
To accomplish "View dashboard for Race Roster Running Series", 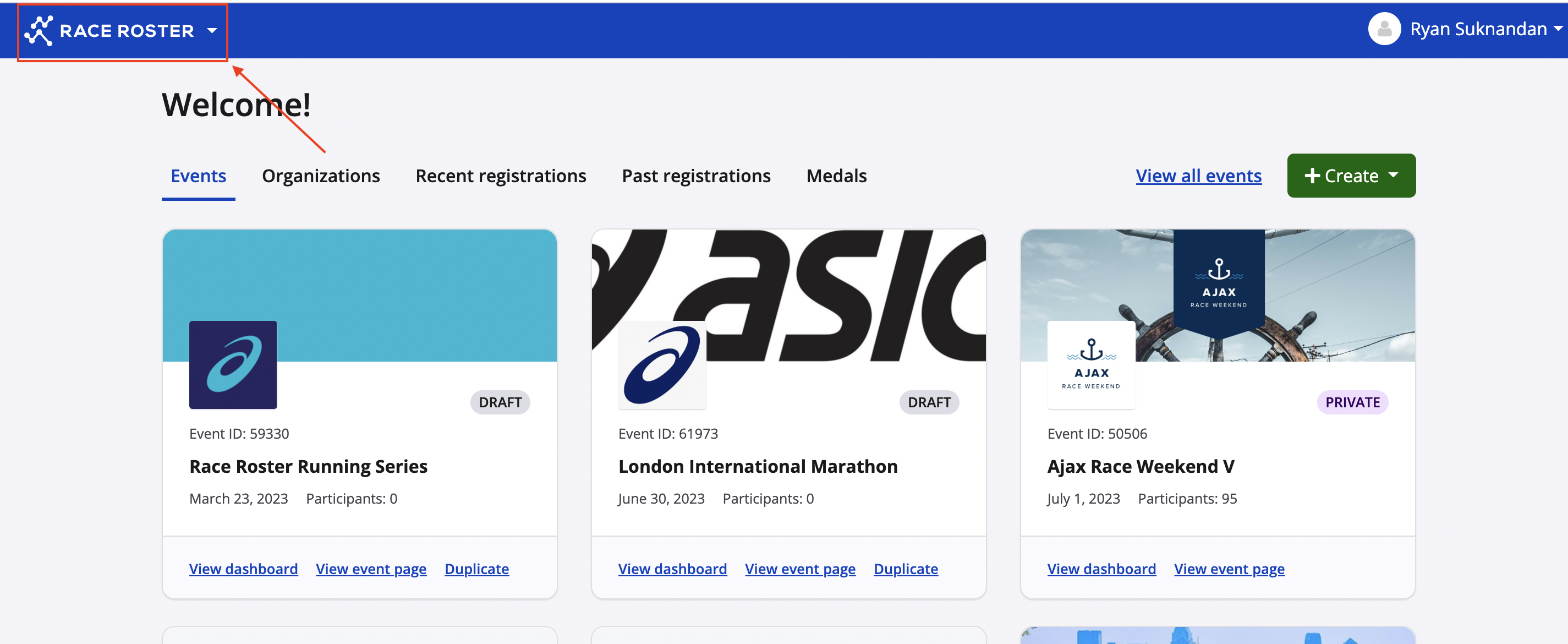I will pyautogui.click(x=243, y=569).
